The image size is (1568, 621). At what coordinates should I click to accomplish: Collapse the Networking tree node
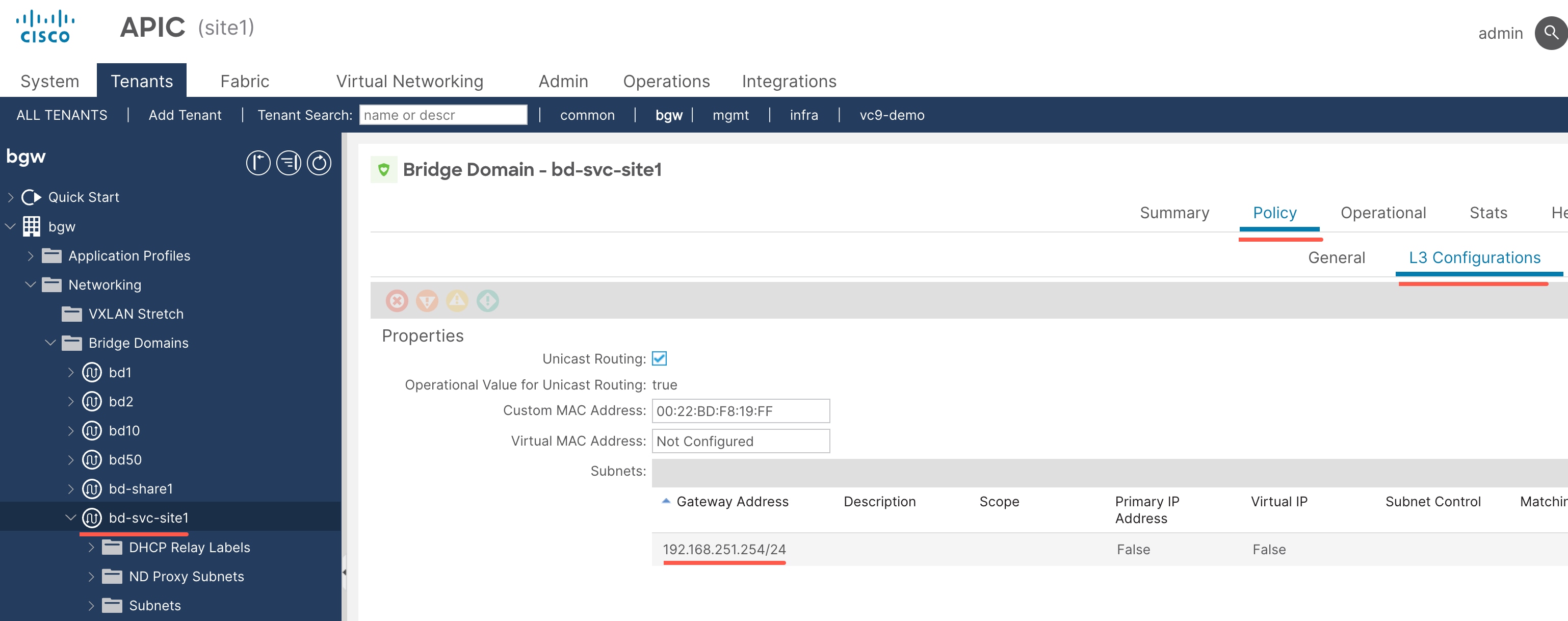(x=31, y=285)
